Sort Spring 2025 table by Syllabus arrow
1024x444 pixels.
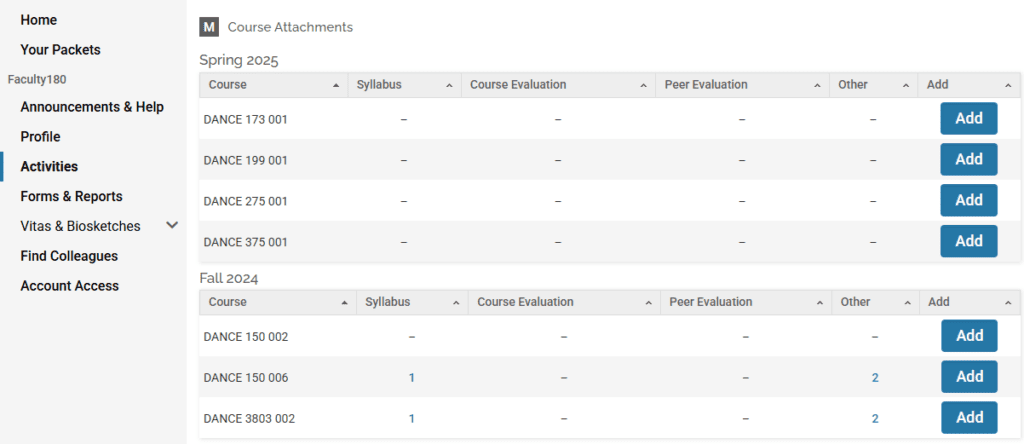click(x=449, y=86)
